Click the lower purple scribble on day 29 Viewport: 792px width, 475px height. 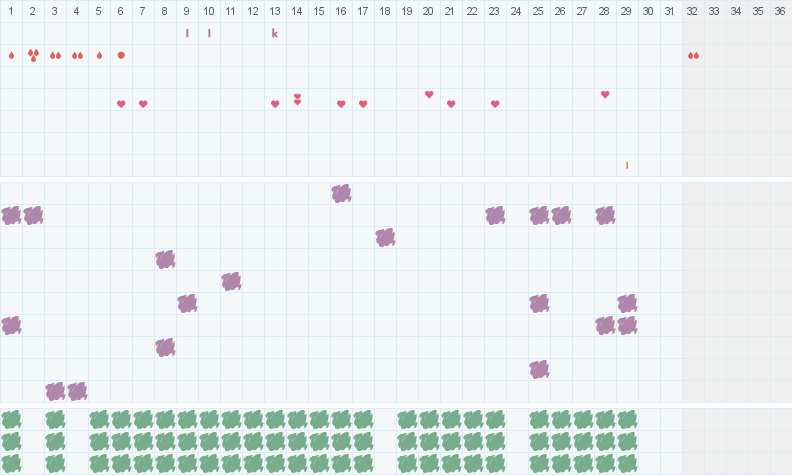click(x=627, y=325)
